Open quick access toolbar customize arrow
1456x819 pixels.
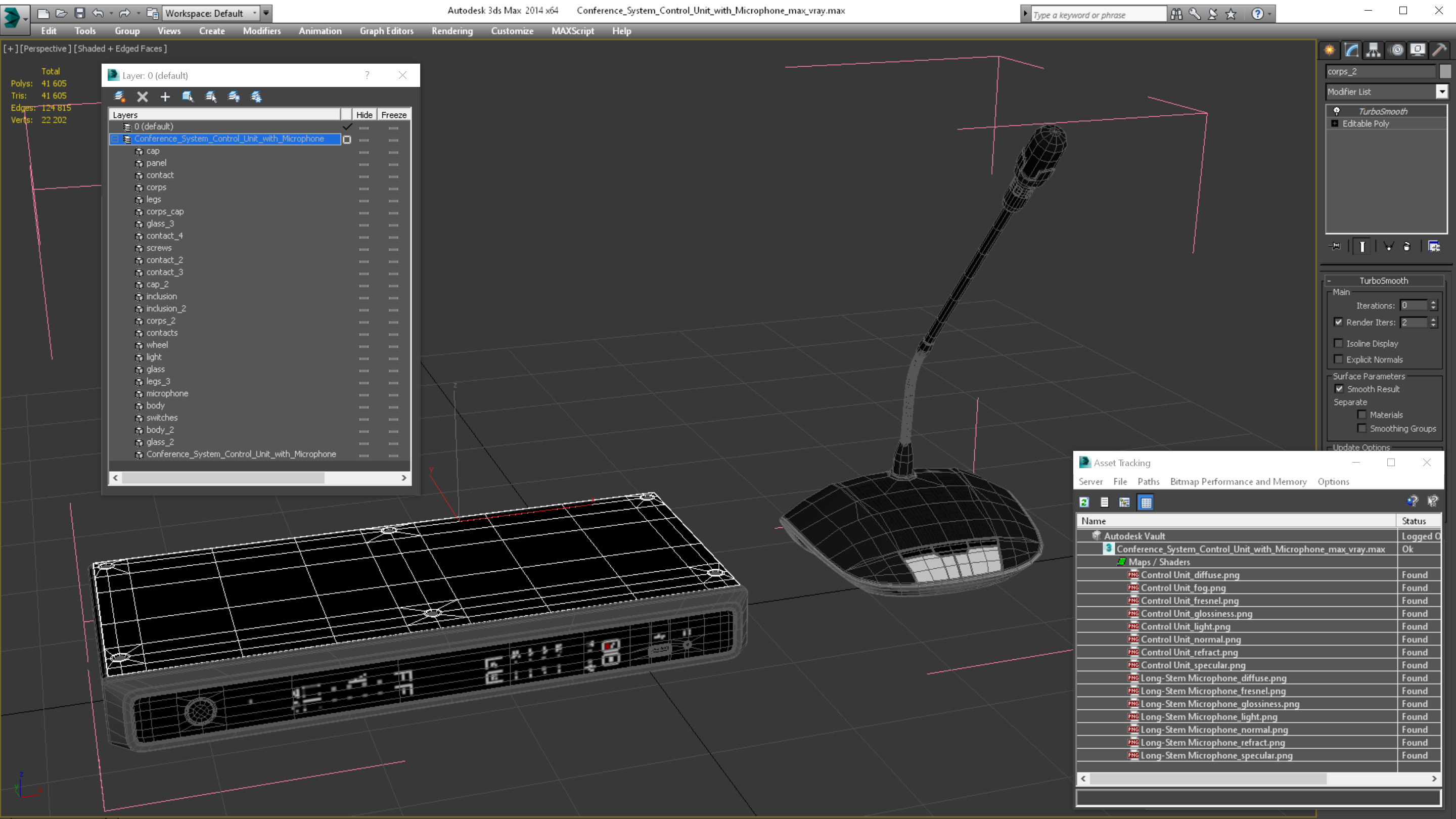[x=266, y=13]
